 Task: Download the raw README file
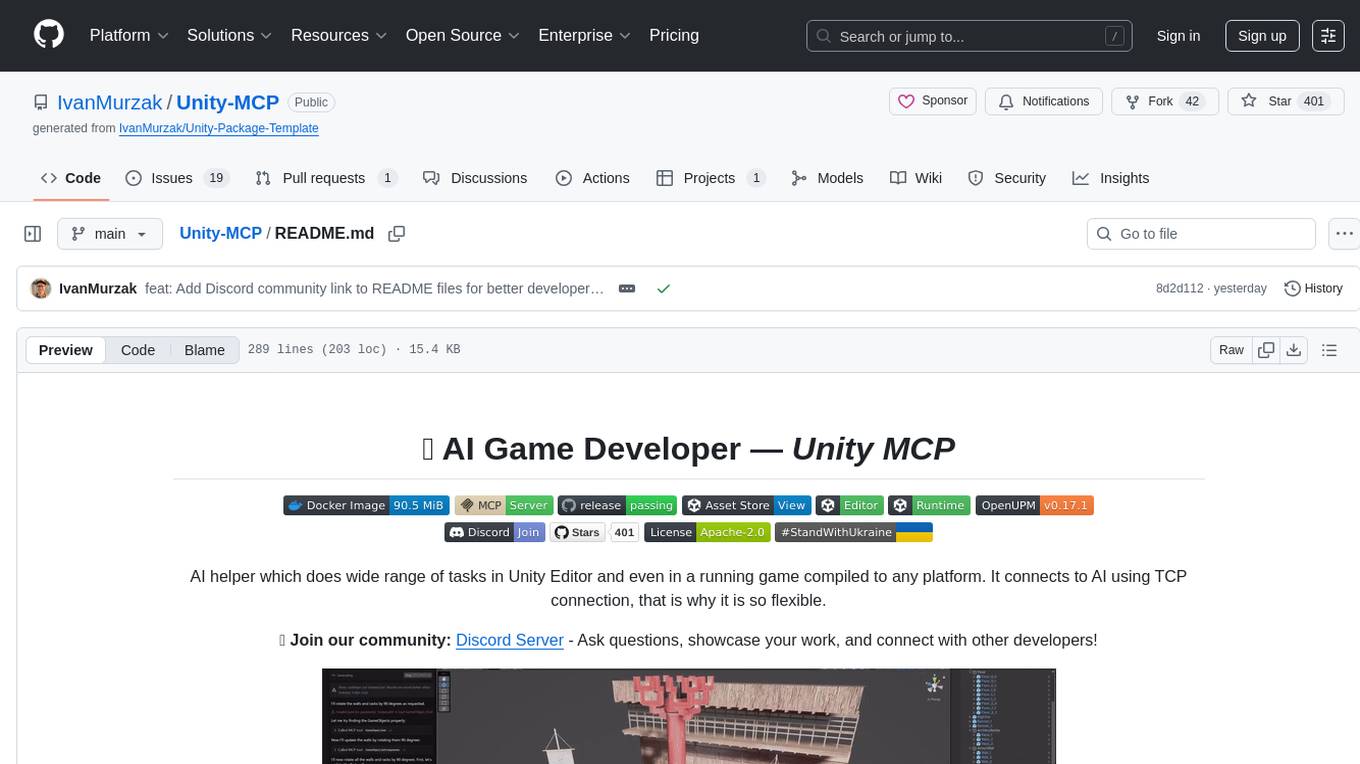click(1294, 350)
